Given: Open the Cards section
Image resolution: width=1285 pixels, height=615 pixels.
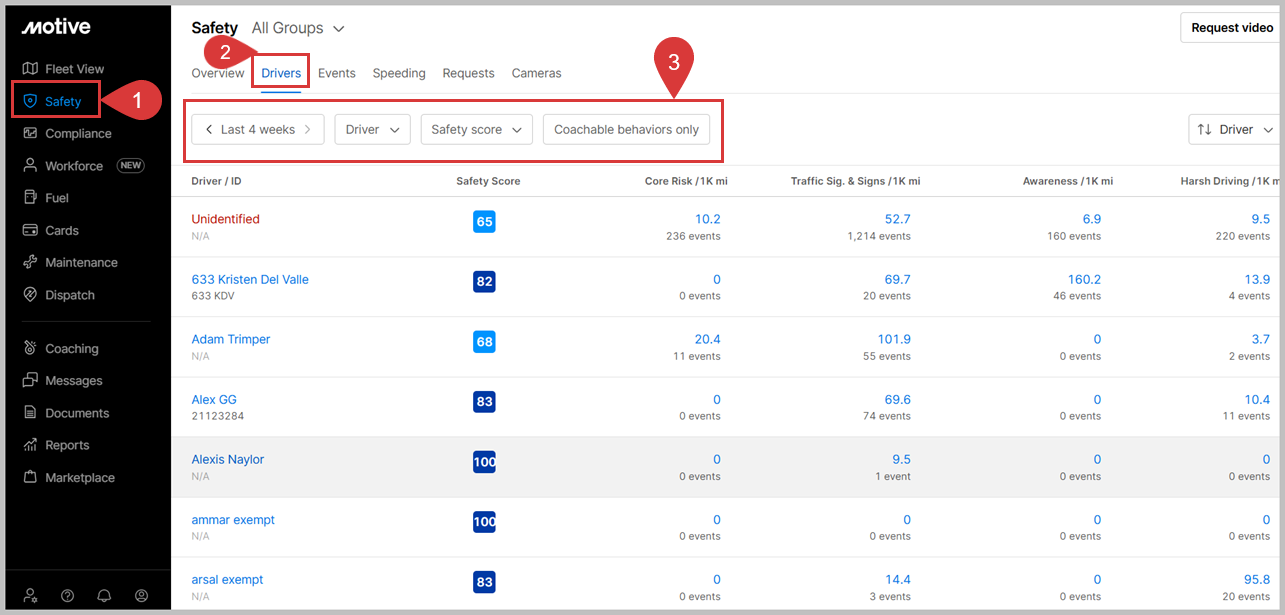Looking at the screenshot, I should [x=50, y=230].
